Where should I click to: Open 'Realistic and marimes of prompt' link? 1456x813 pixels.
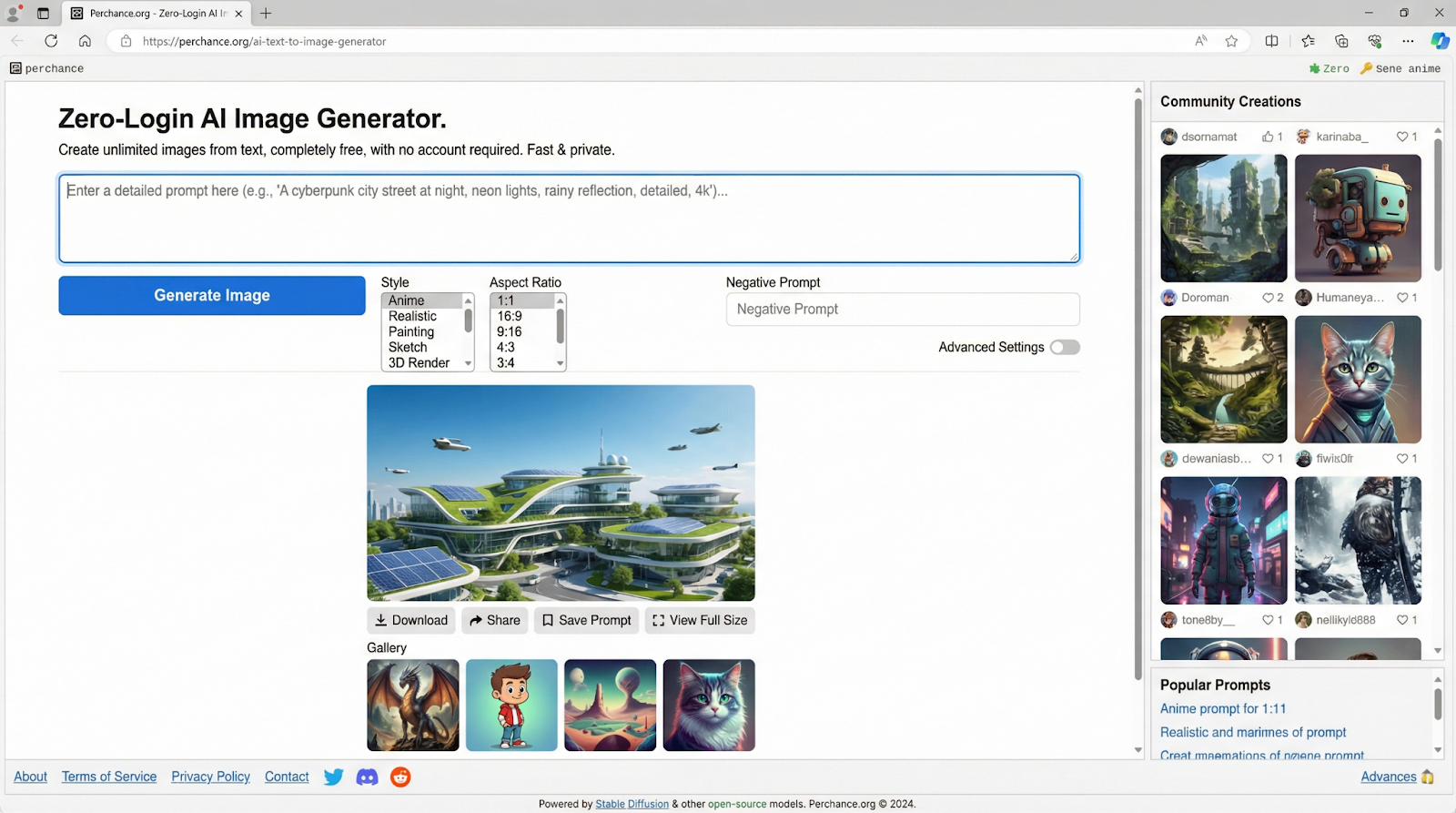click(1253, 732)
